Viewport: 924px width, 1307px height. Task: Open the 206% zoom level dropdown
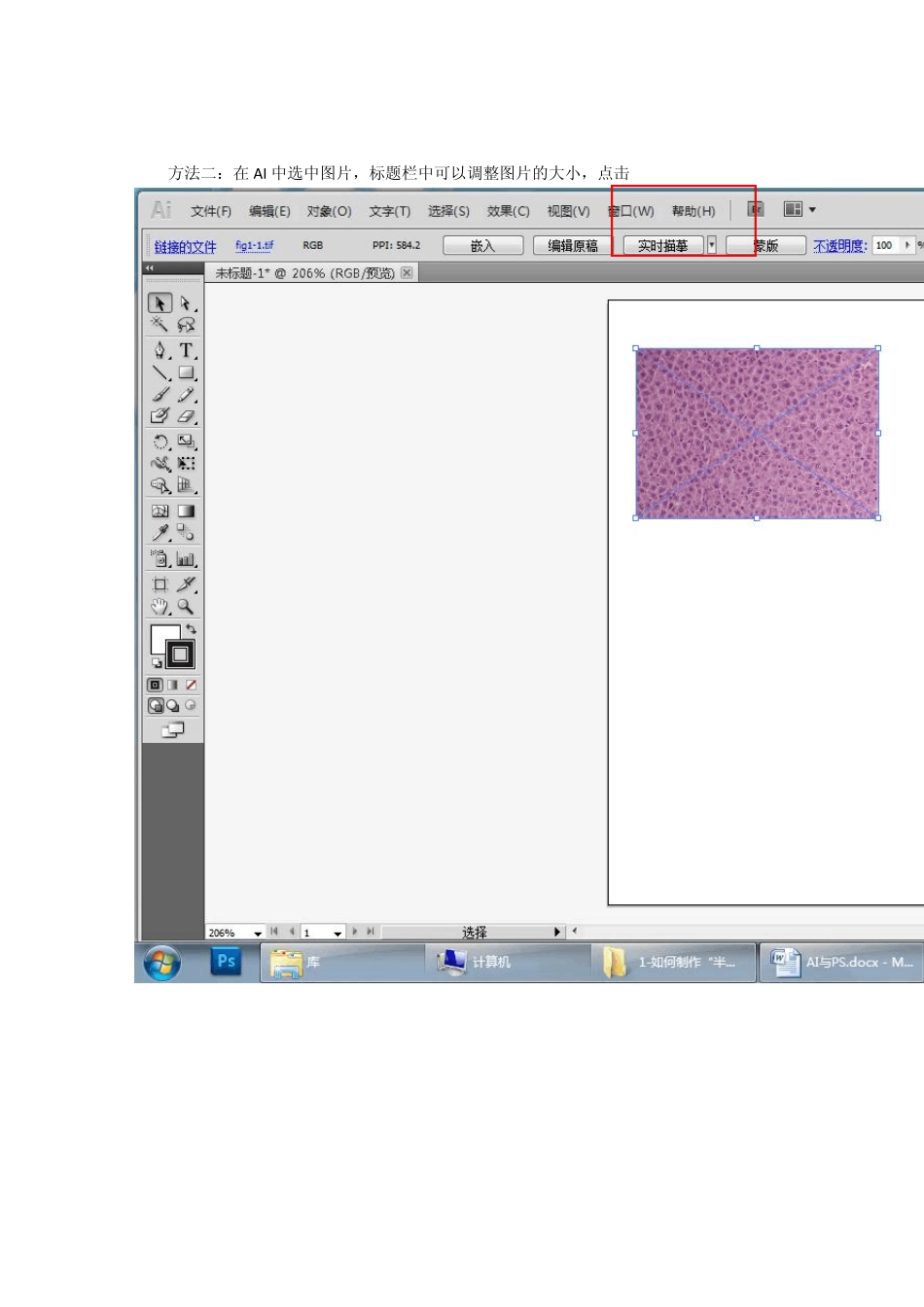pos(258,933)
